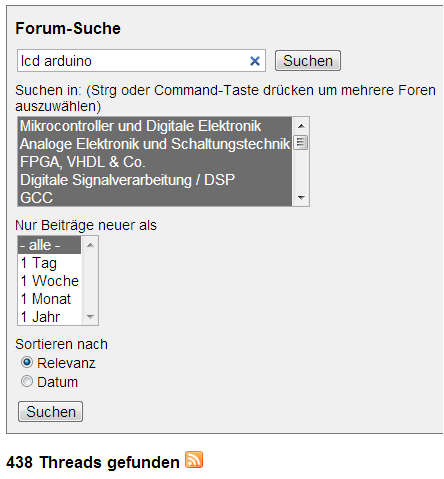Image resolution: width=444 pixels, height=479 pixels.
Task: Open the RSS feed icon for found threads
Action: [194, 460]
